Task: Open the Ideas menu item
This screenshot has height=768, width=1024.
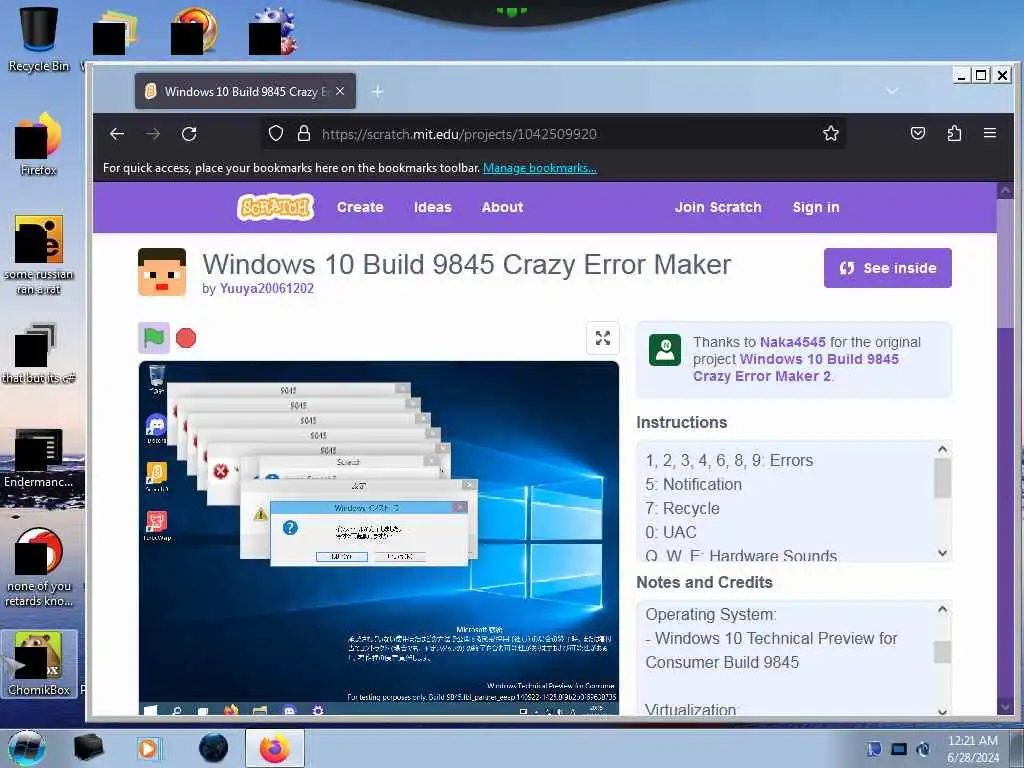Action: tap(432, 207)
